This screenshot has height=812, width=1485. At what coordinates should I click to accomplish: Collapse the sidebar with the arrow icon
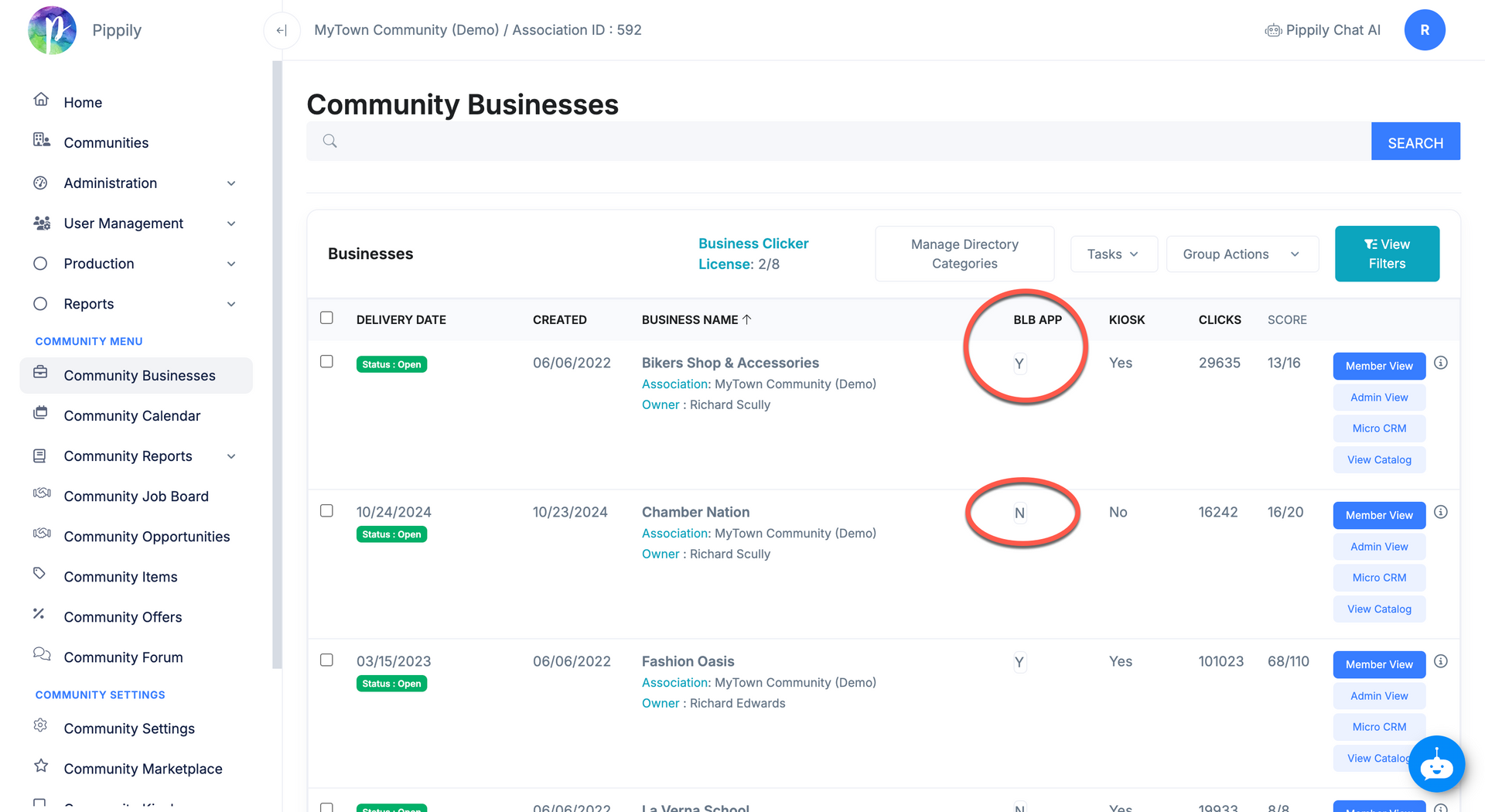pyautogui.click(x=282, y=30)
